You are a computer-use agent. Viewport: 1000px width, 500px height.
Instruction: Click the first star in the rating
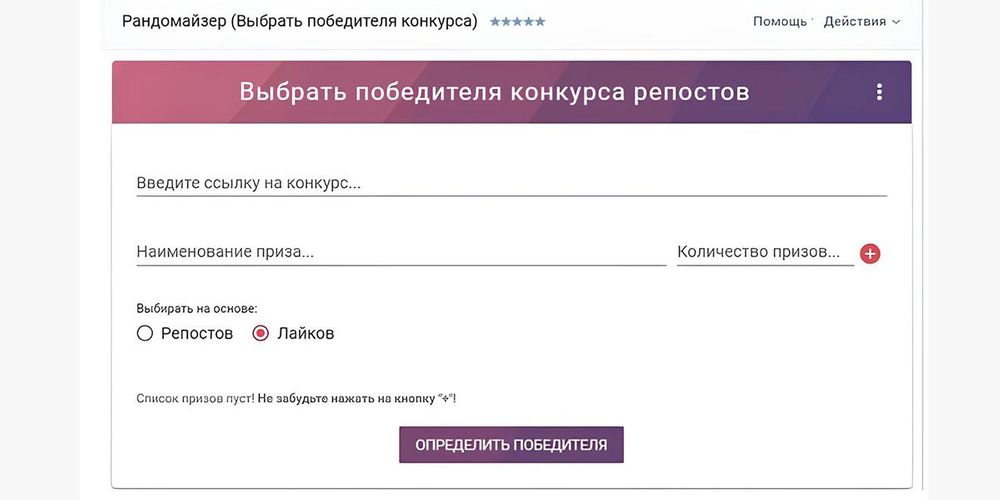494,22
